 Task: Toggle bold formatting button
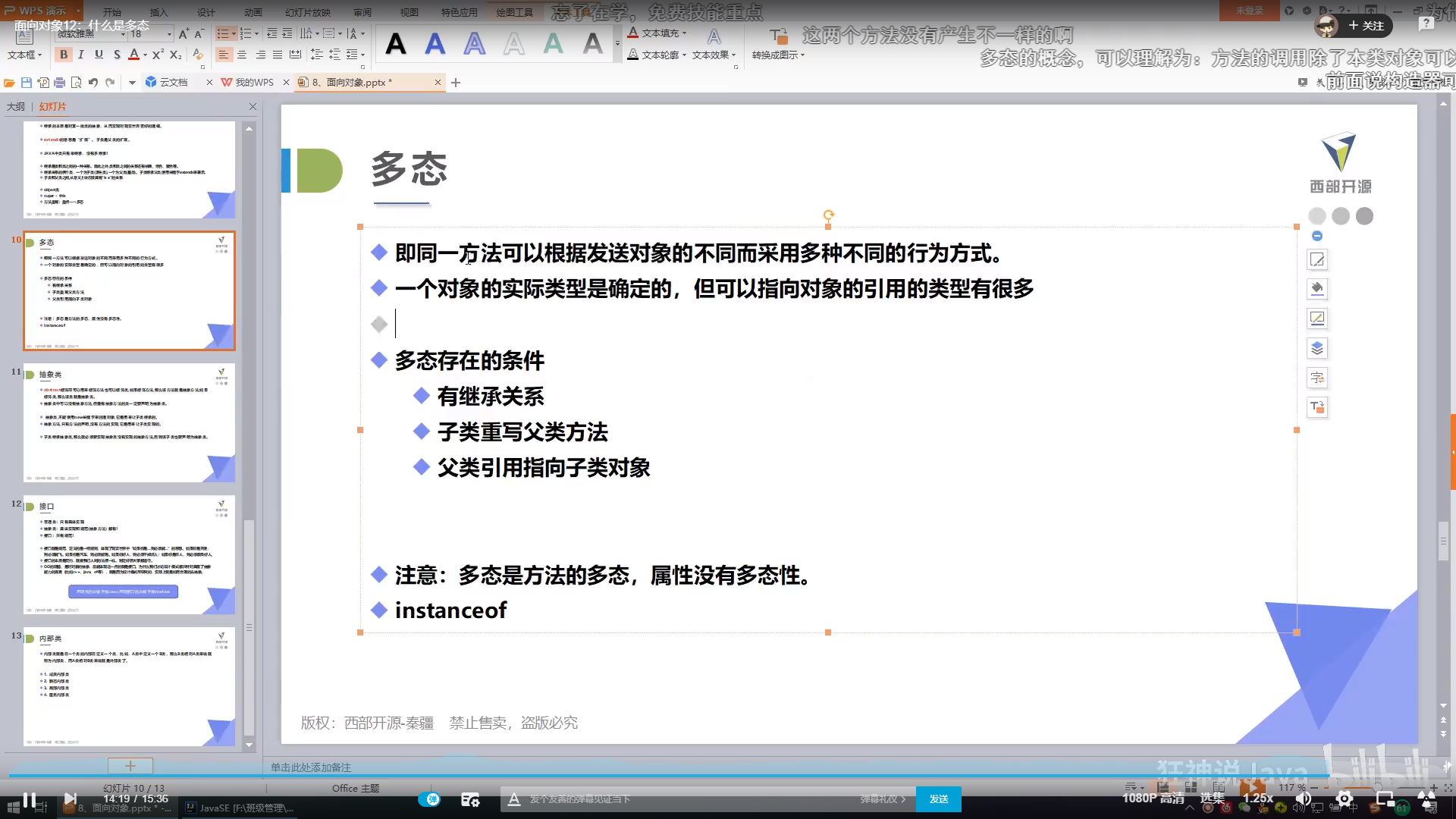(64, 55)
